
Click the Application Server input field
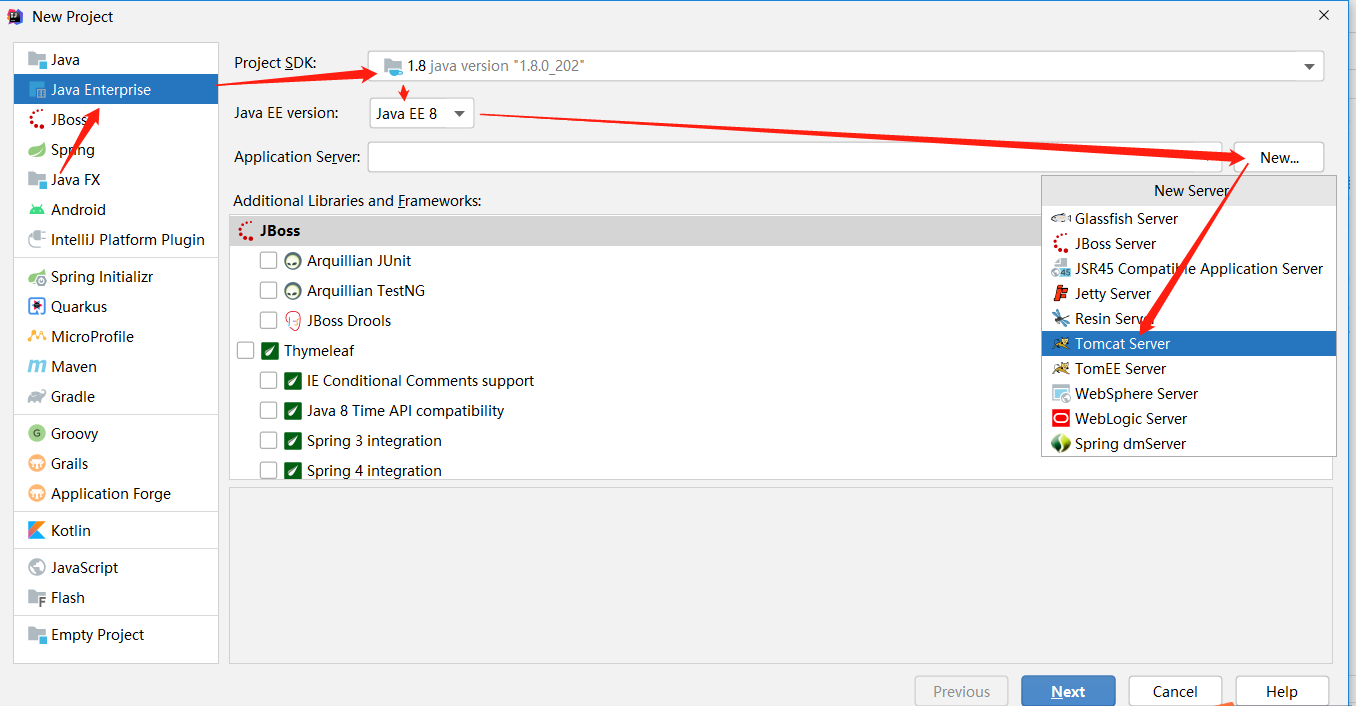pos(795,157)
